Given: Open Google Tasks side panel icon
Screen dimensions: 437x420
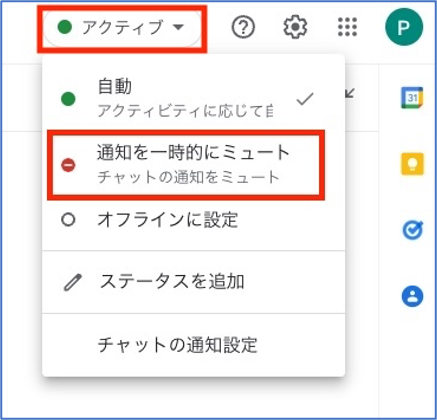Looking at the screenshot, I should [413, 230].
